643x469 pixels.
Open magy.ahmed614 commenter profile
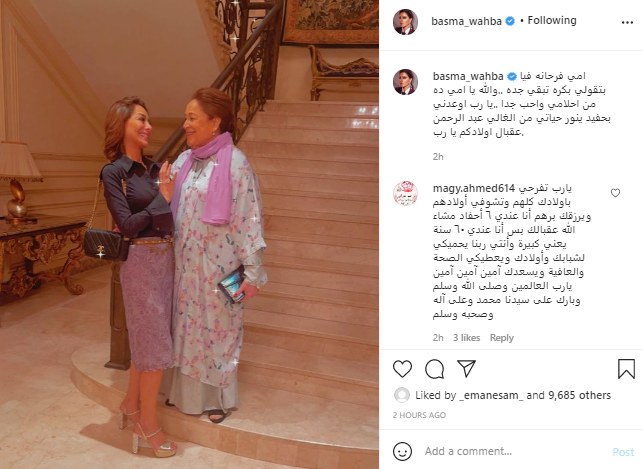[x=474, y=188]
